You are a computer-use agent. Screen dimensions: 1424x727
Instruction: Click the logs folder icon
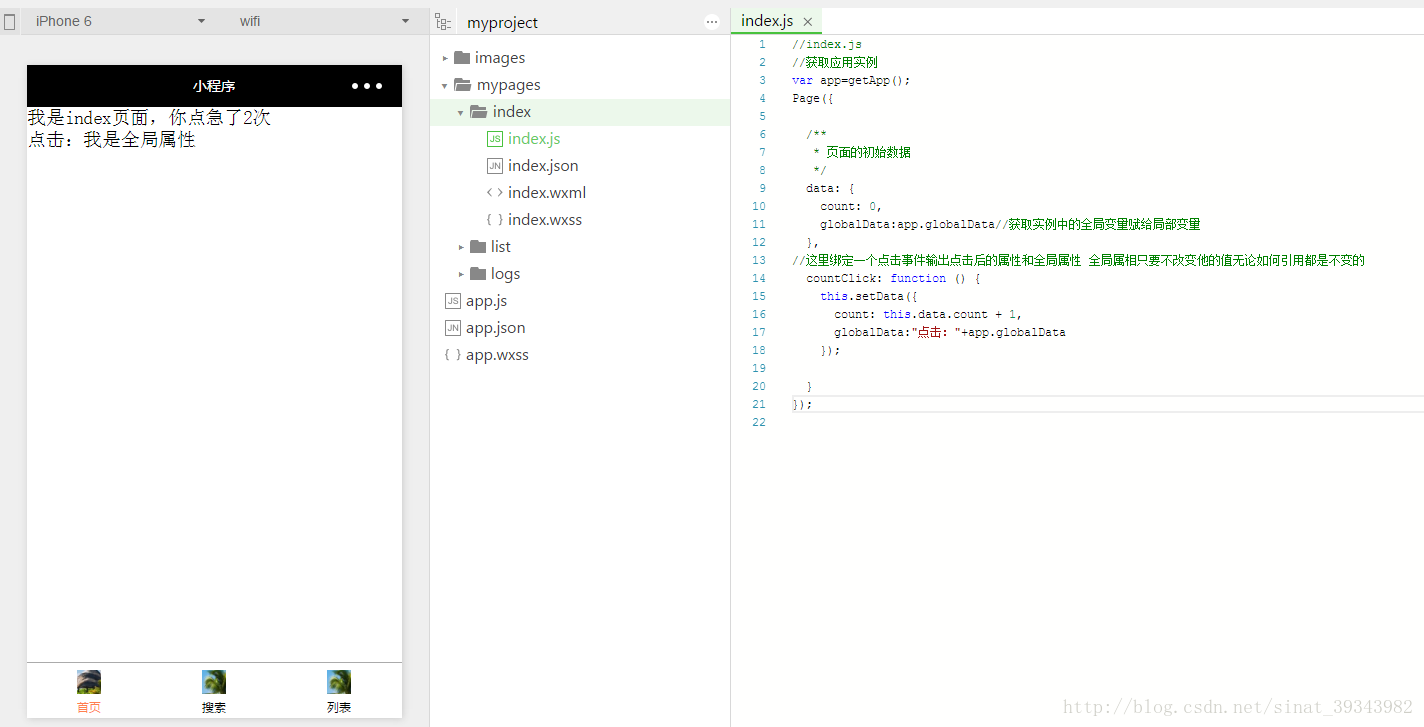(478, 273)
